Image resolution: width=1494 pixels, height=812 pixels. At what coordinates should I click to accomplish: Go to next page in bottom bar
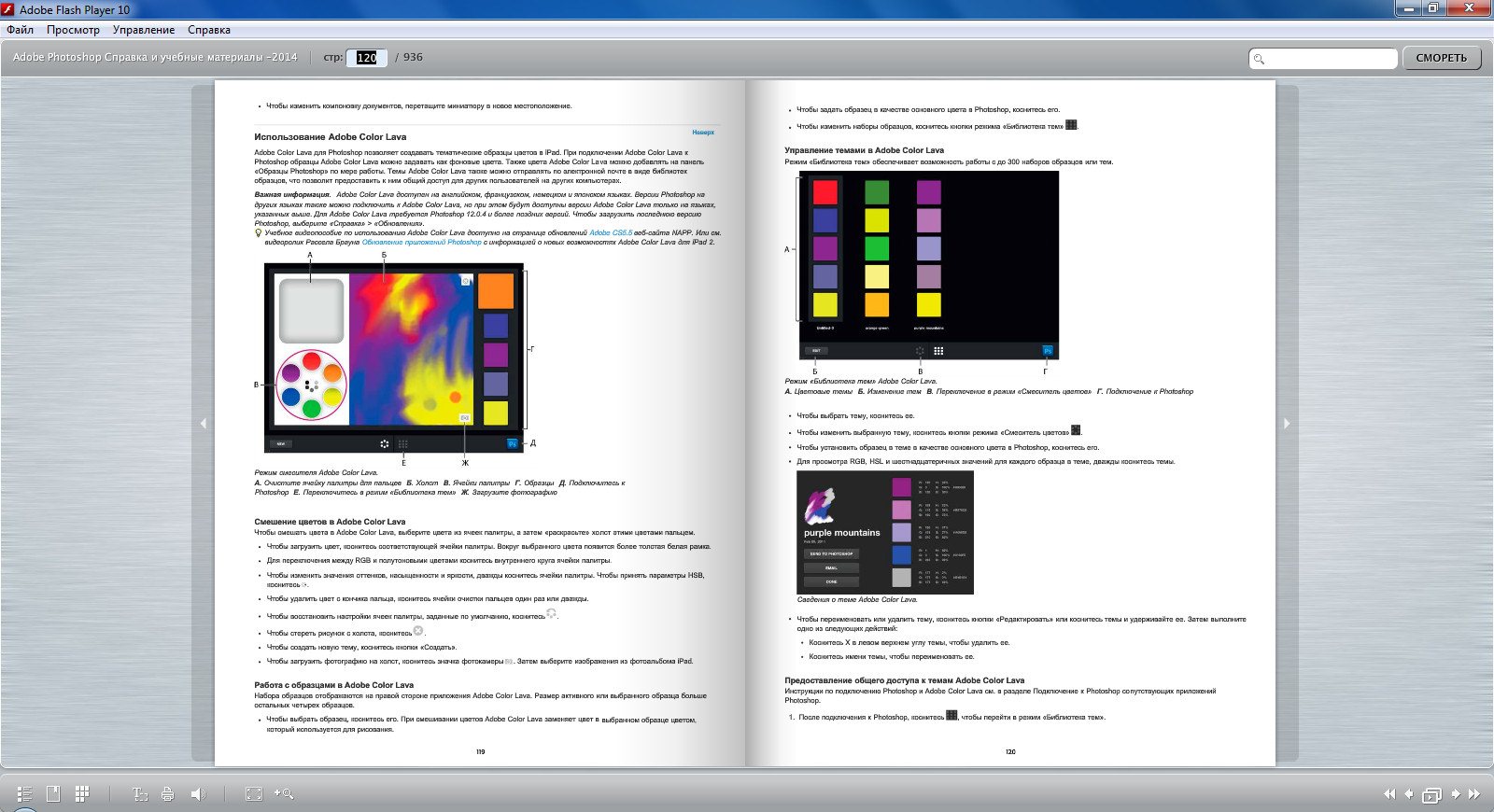(x=1455, y=794)
